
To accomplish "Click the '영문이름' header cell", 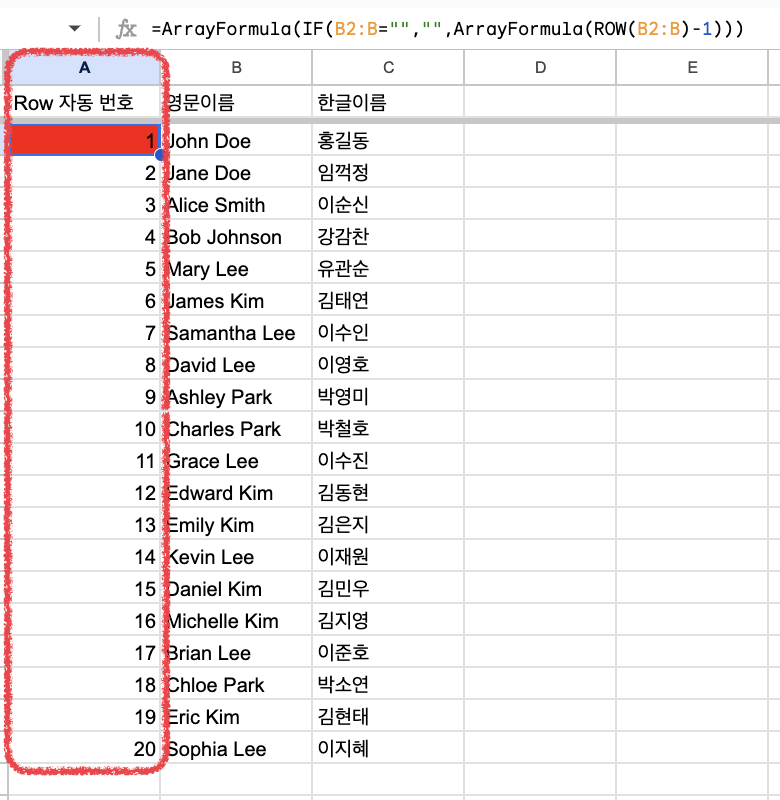I will (236, 102).
